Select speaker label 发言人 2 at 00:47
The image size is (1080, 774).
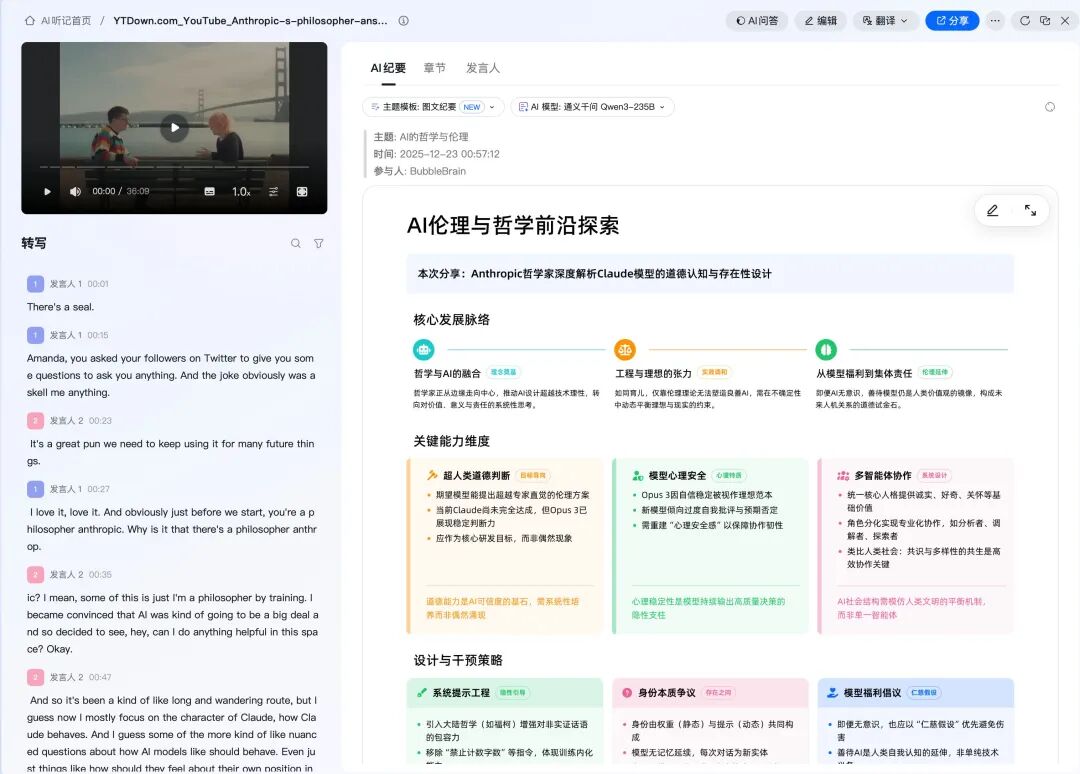pos(66,677)
